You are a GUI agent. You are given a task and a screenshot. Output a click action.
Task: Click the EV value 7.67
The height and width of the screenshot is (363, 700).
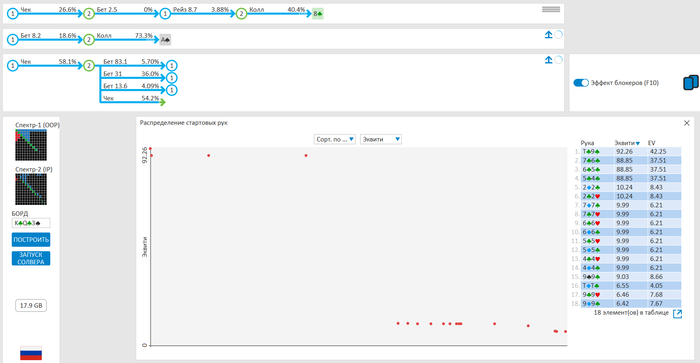click(x=656, y=304)
